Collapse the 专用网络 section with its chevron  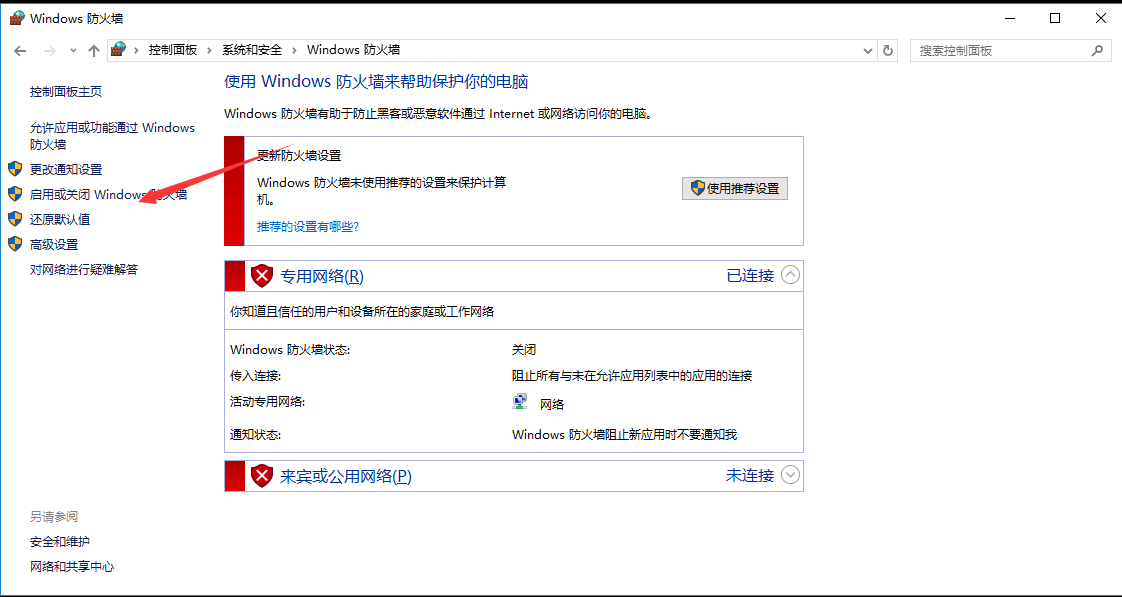(790, 275)
